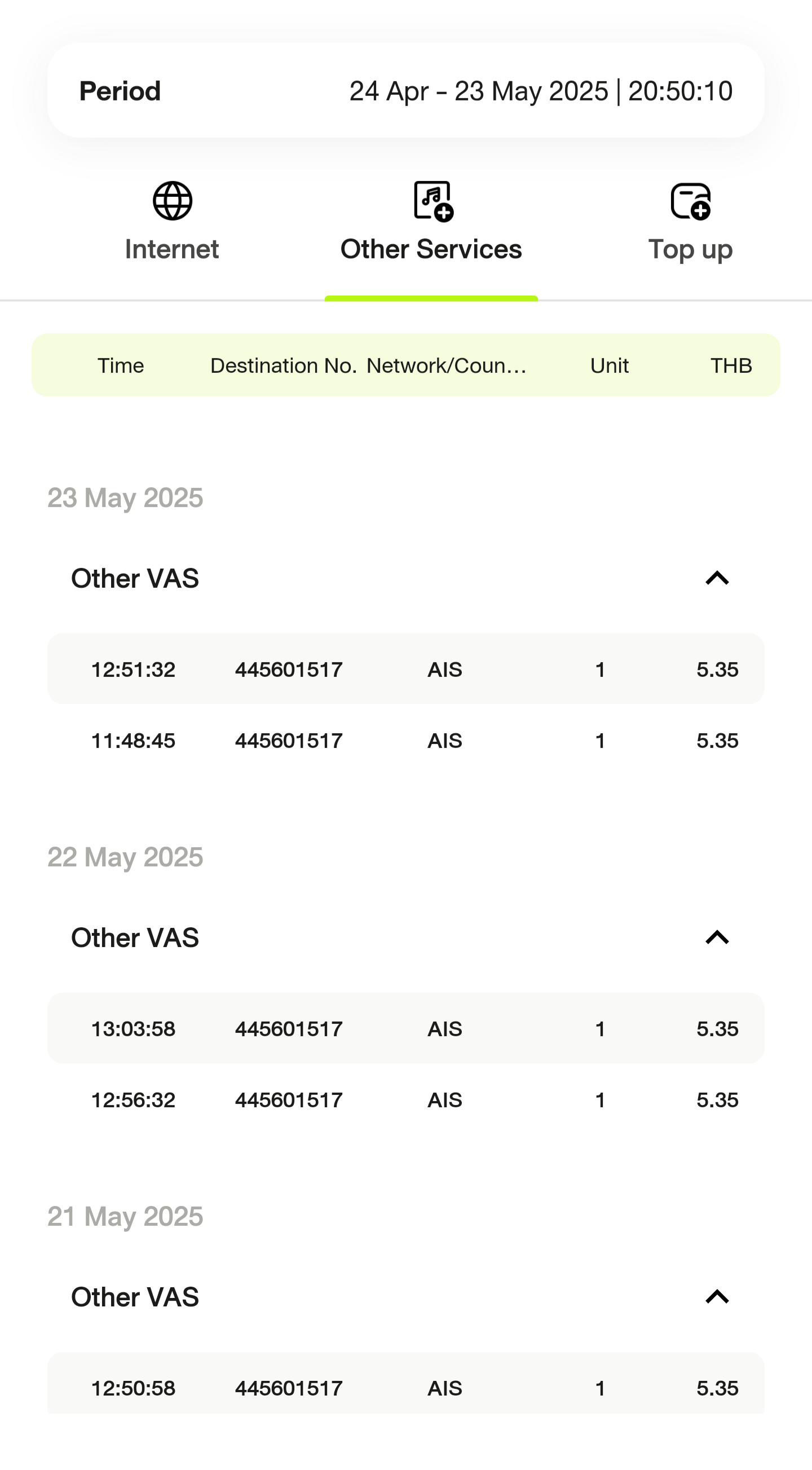This screenshot has width=812, height=1470.
Task: Tap the Internet globe icon
Action: coord(173,201)
